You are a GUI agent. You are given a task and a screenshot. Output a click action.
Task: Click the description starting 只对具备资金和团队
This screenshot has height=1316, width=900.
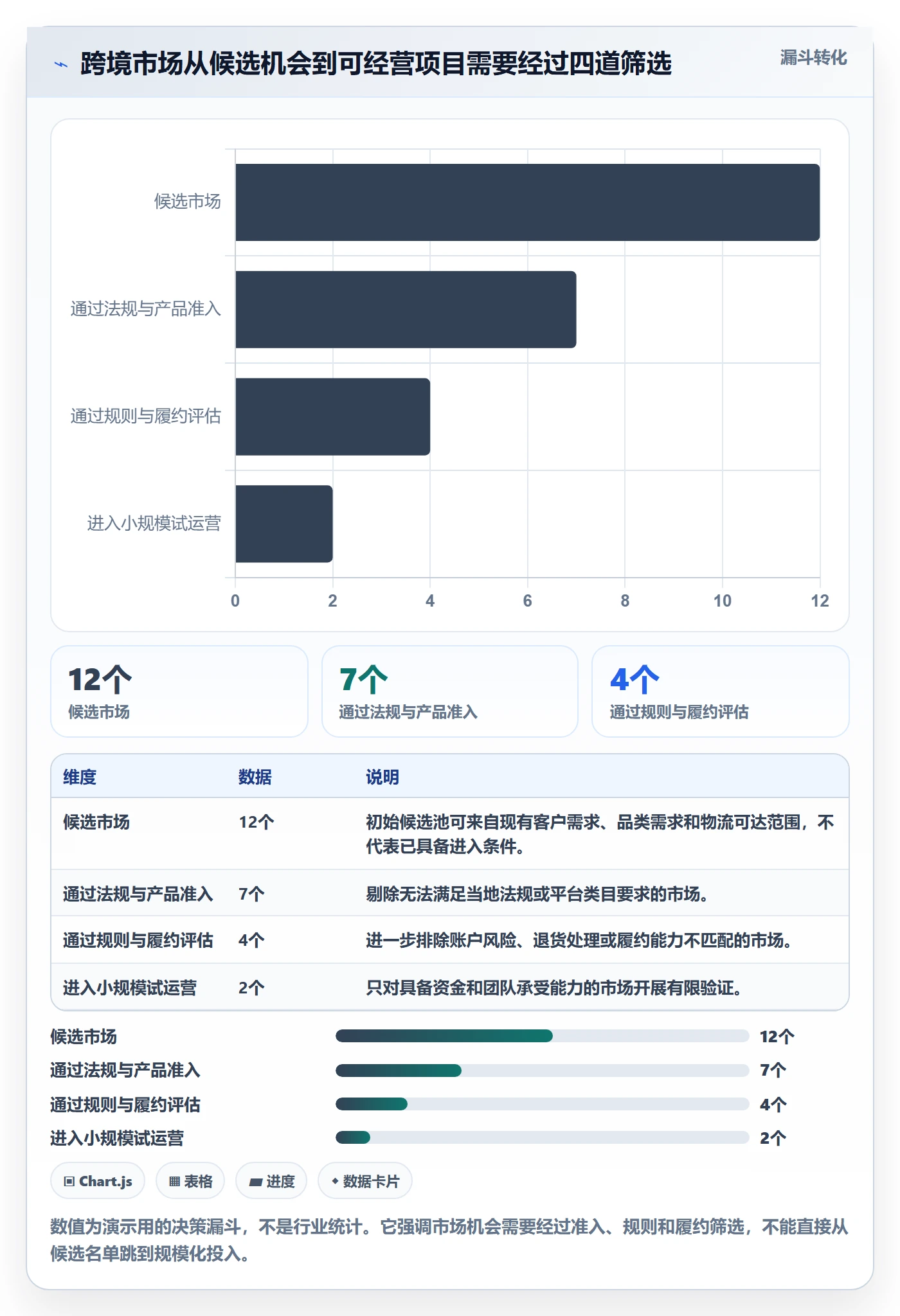point(554,988)
